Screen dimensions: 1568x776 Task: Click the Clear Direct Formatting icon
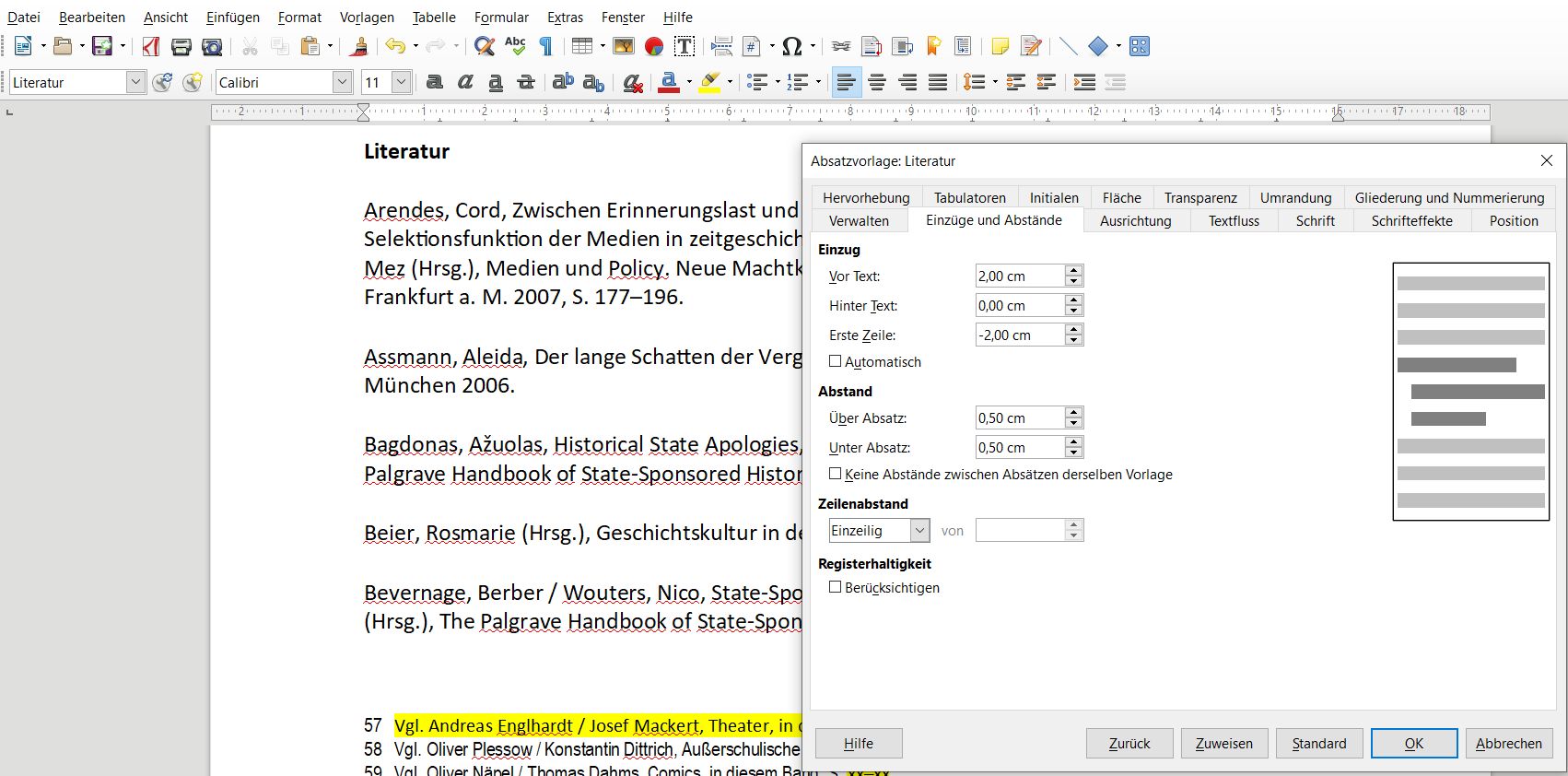point(632,83)
